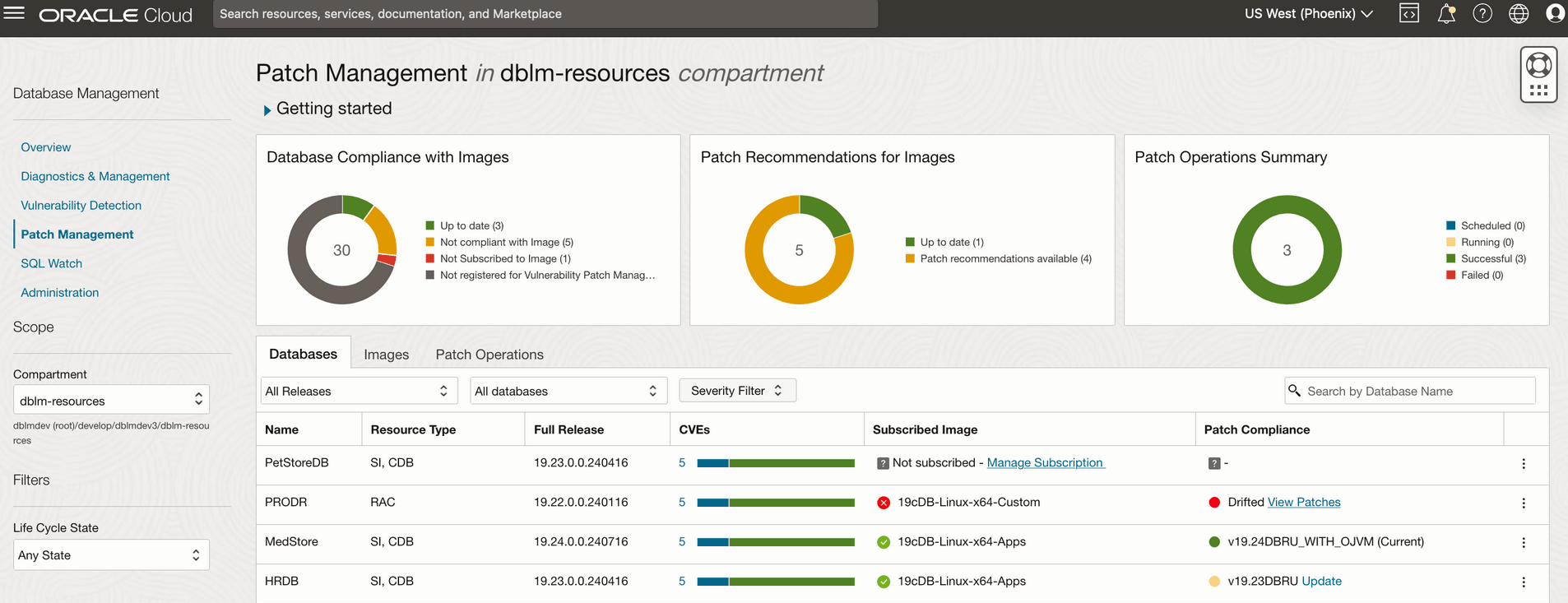The image size is (1568, 603).
Task: Open the US West (Phoenix) region selector
Action: [x=1308, y=14]
